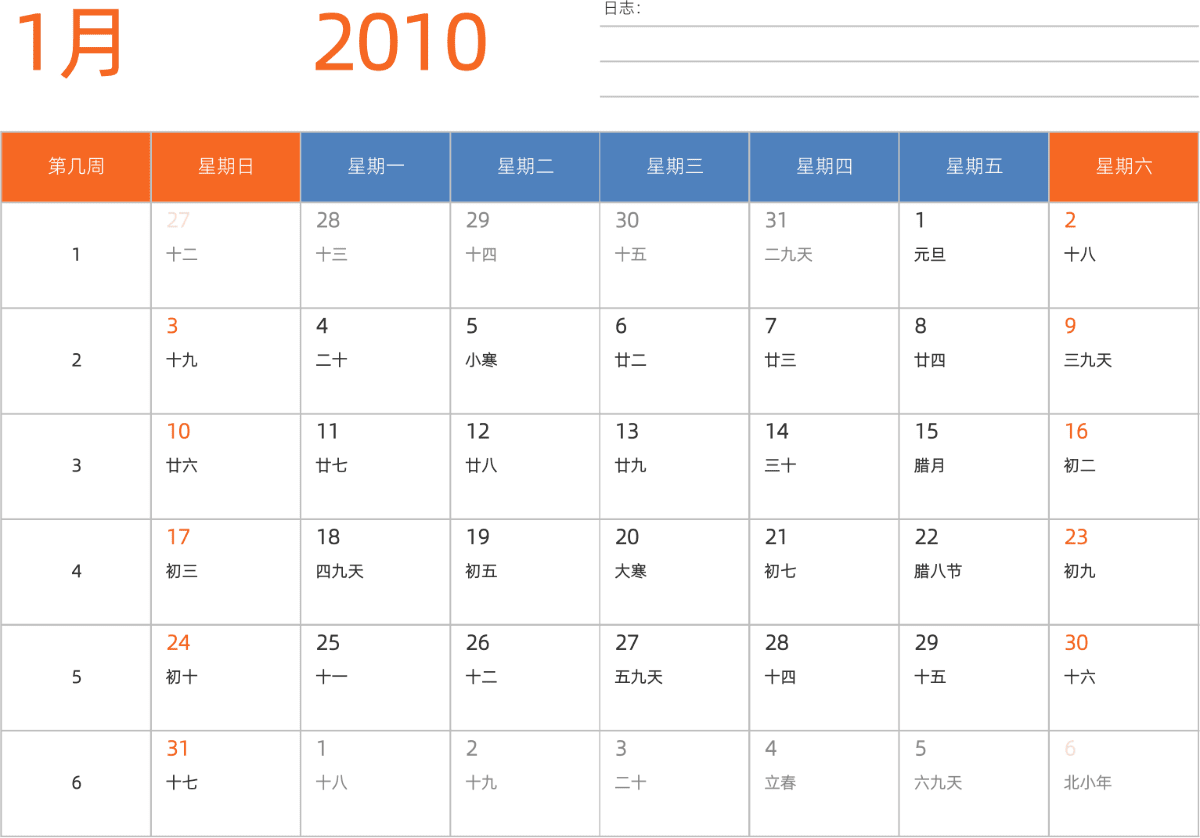The width and height of the screenshot is (1200, 838).
Task: Click the faded 北小年 label
Action: point(1088,783)
